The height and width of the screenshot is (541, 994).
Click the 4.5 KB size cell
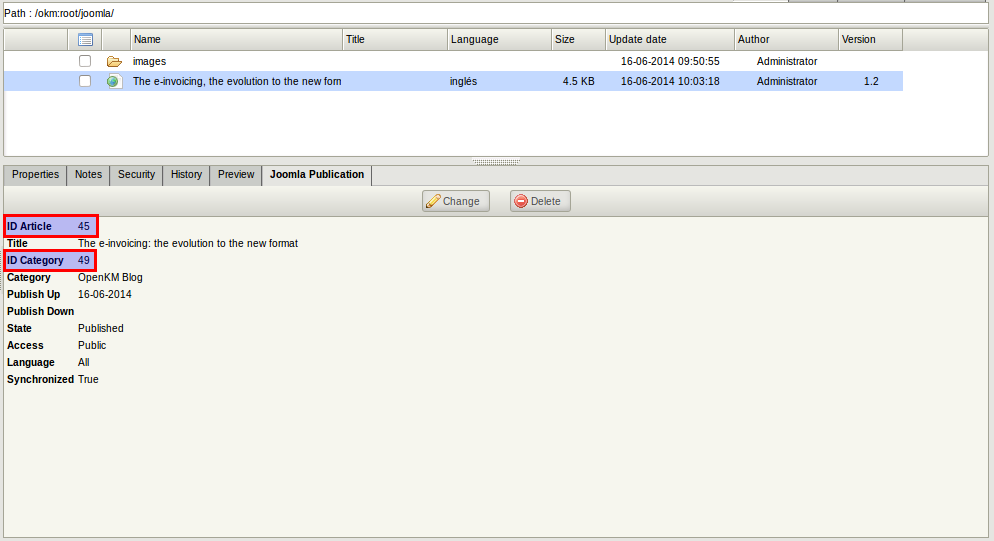(579, 81)
